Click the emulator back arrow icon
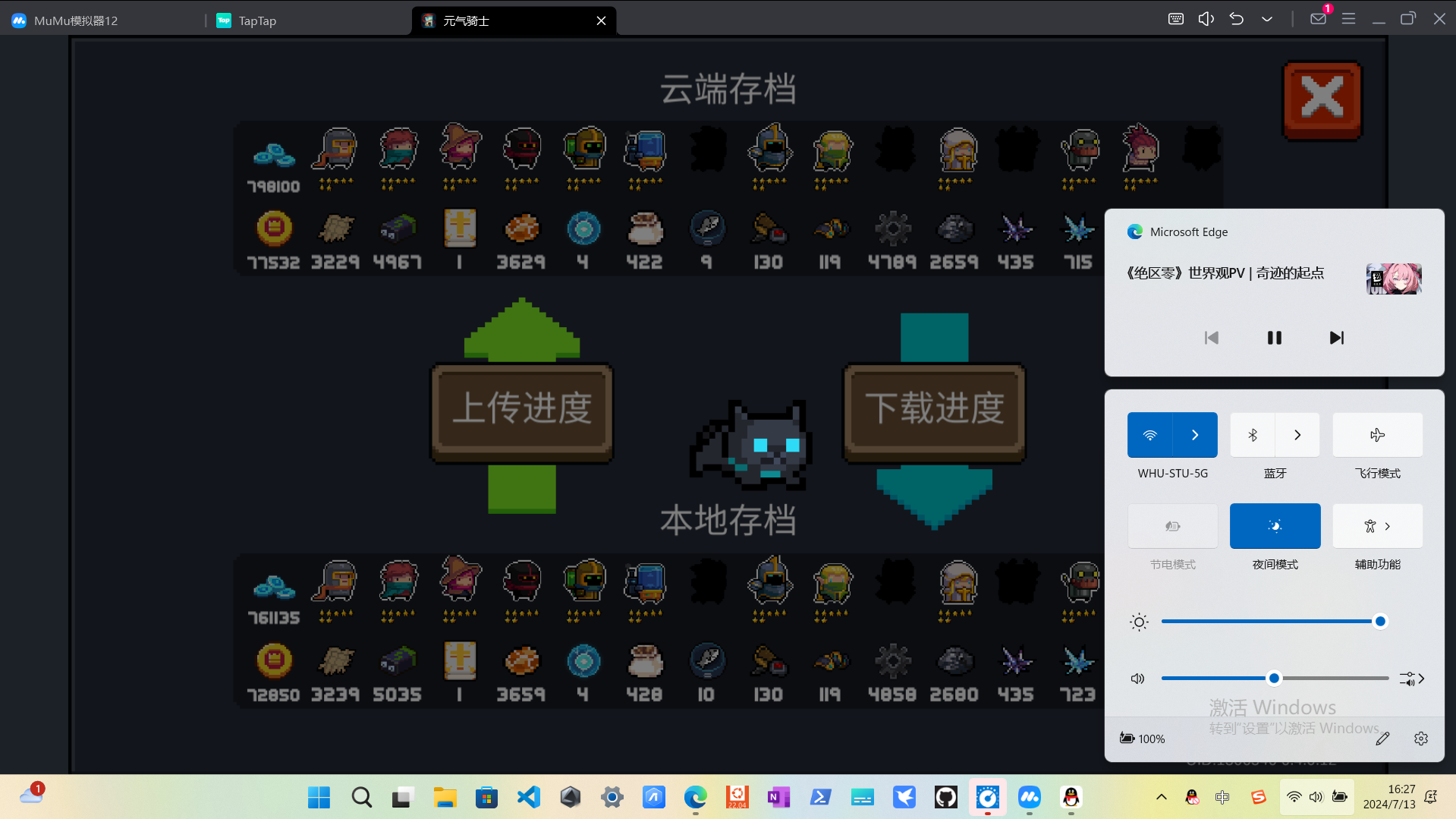The height and width of the screenshot is (819, 1456). click(1236, 19)
